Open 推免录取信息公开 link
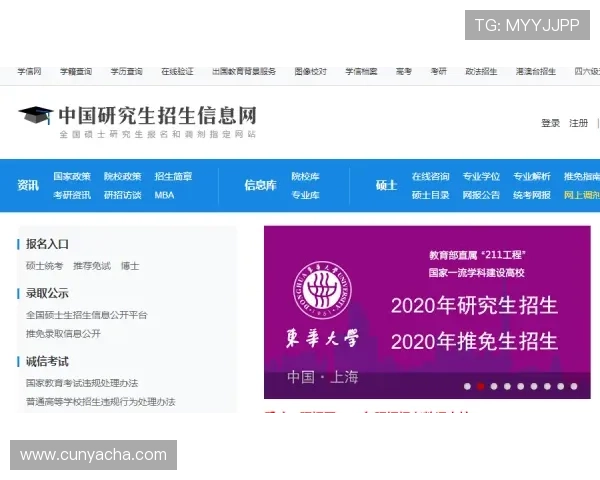The image size is (600, 480). [x=63, y=334]
